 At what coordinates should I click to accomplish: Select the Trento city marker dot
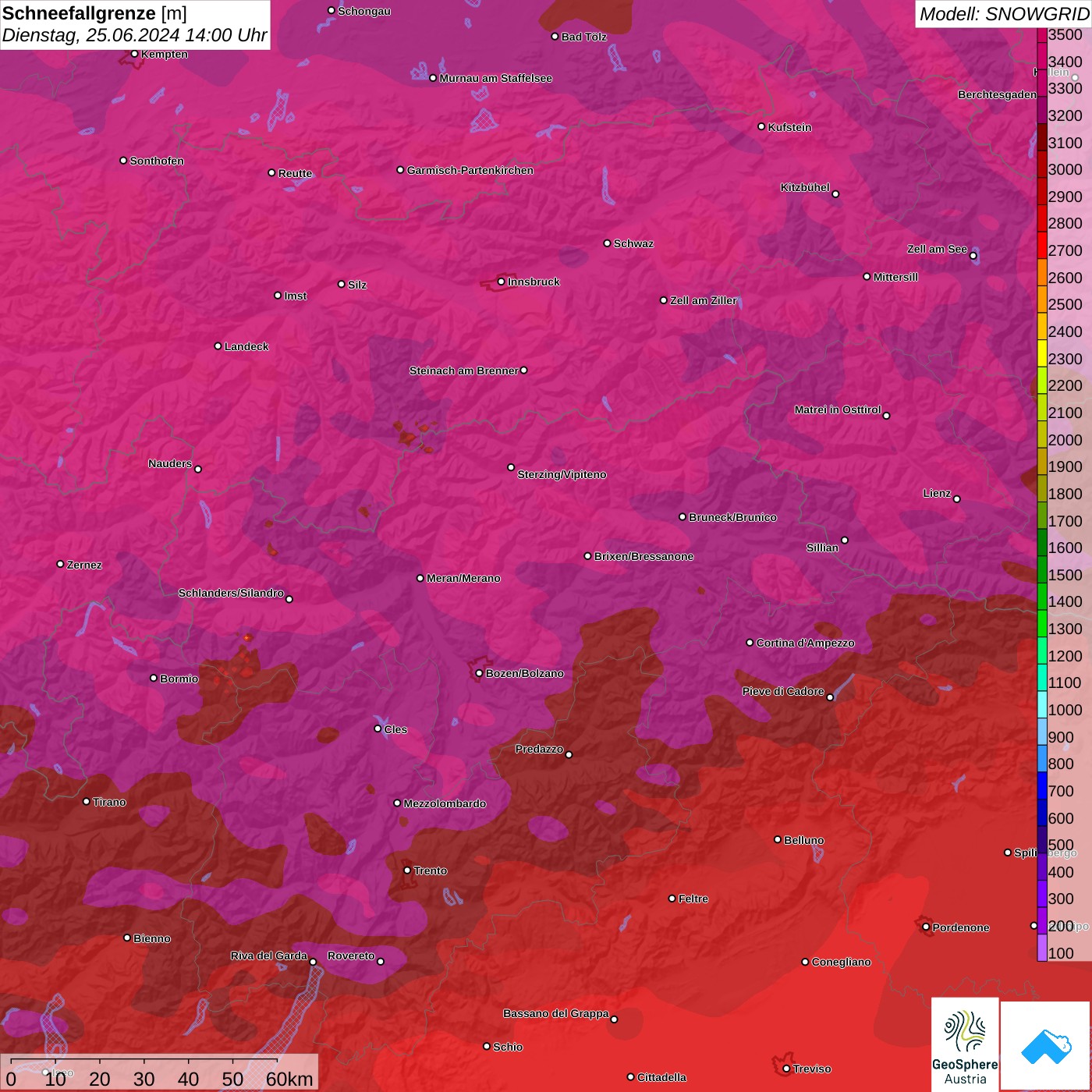(407, 870)
